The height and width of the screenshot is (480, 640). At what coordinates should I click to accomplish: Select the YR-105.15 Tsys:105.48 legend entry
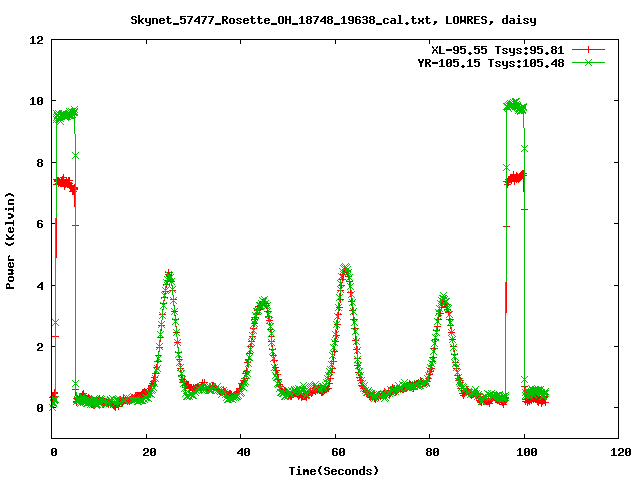click(x=491, y=63)
